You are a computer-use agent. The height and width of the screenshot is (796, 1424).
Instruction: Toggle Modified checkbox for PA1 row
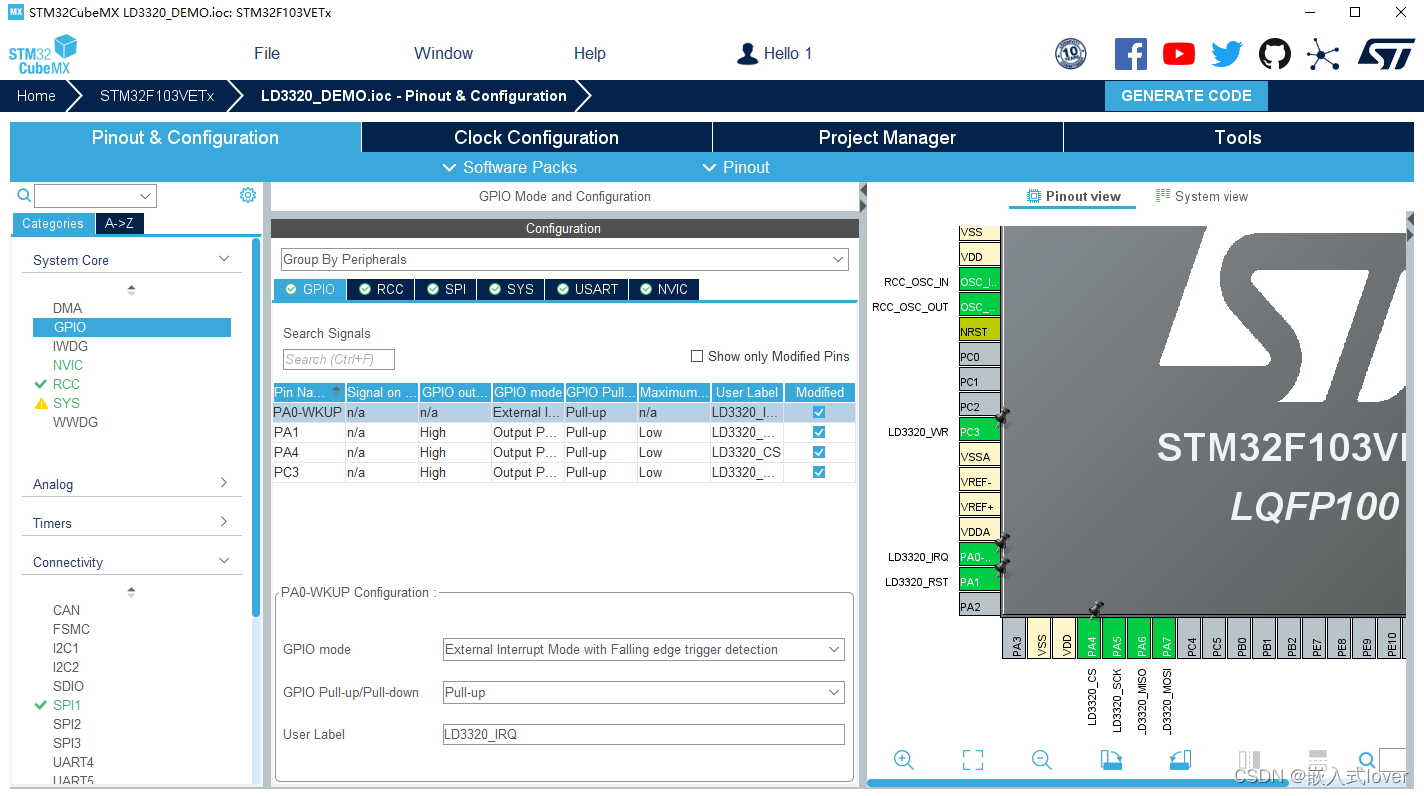click(x=819, y=432)
